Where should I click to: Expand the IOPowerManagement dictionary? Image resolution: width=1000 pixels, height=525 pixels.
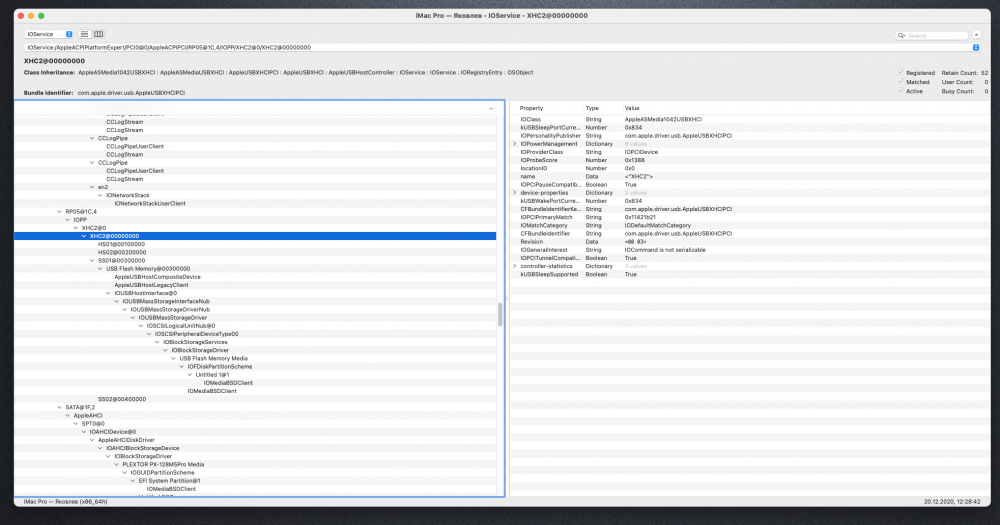[x=515, y=144]
